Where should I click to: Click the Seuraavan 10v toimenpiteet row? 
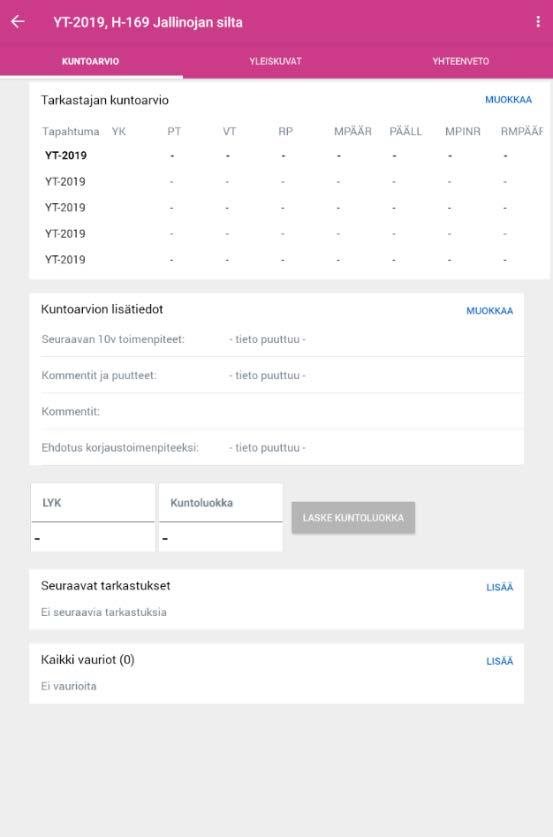[282, 339]
